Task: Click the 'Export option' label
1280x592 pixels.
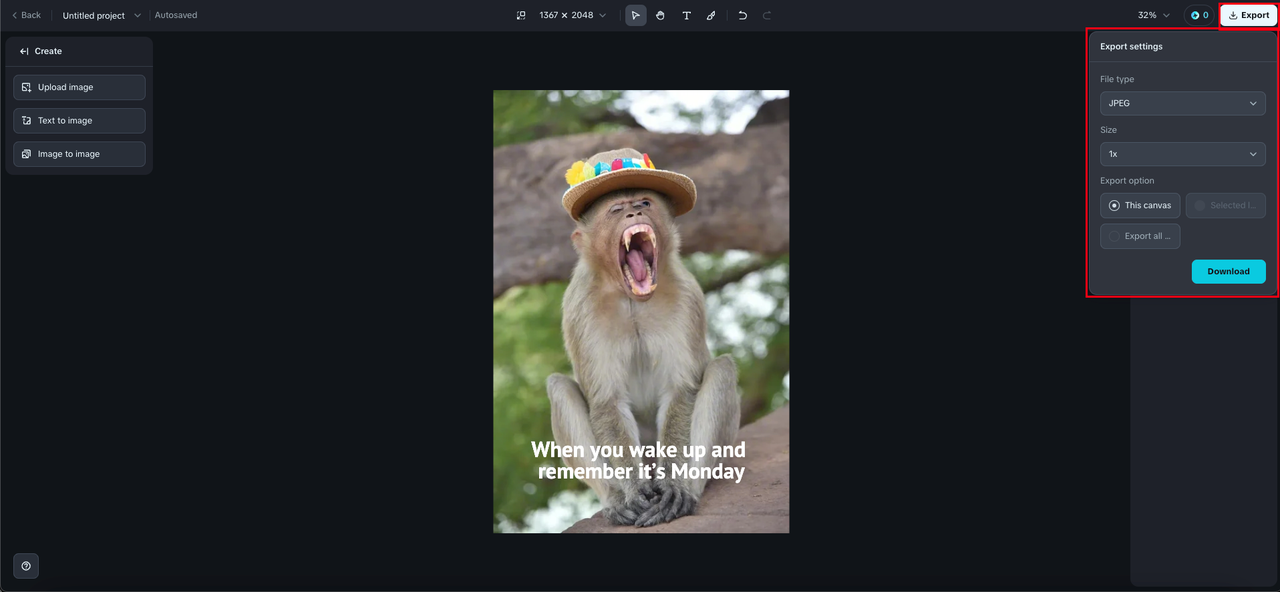Action: tap(1127, 181)
